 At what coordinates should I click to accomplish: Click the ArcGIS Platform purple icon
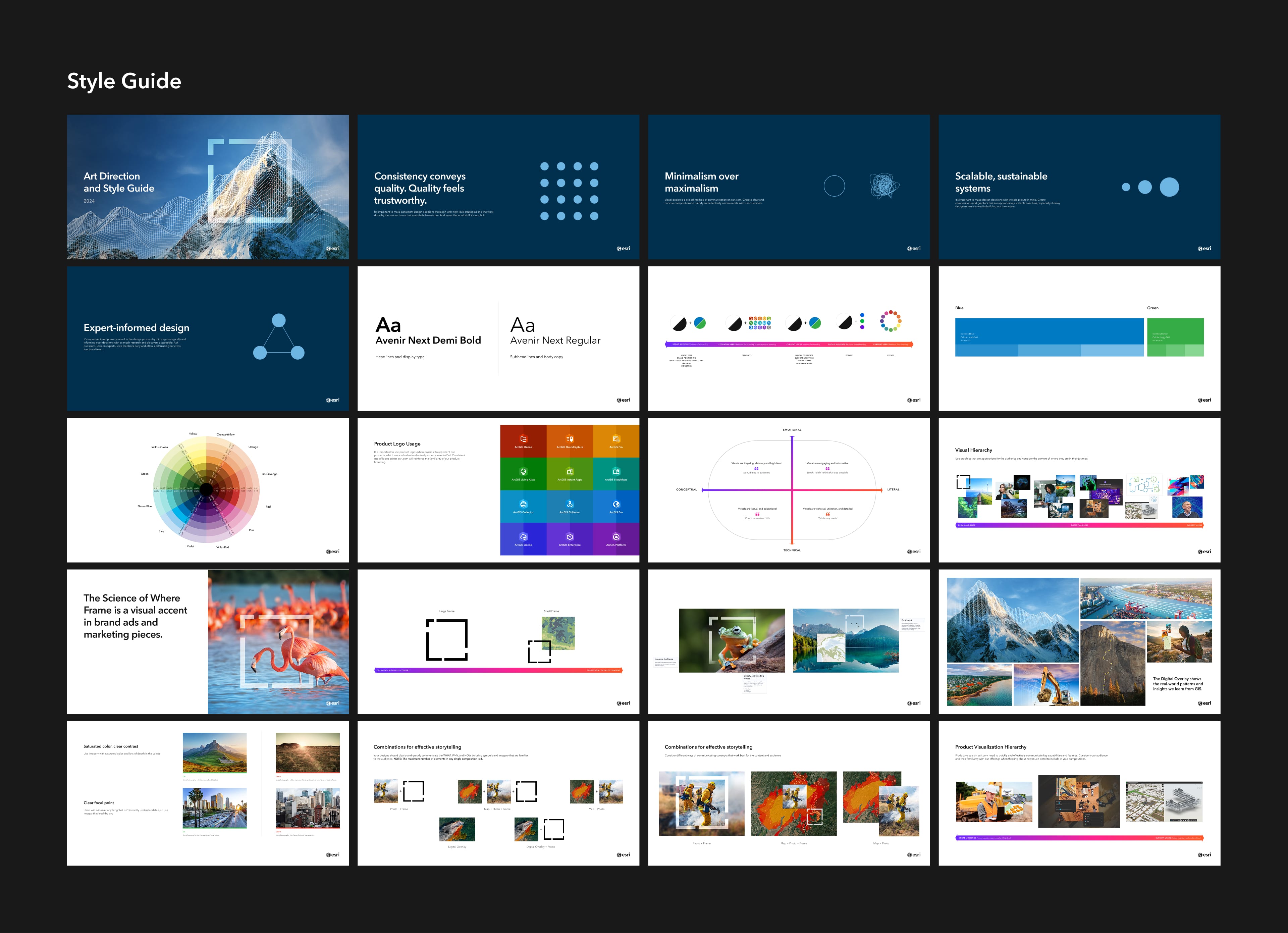pos(616,537)
